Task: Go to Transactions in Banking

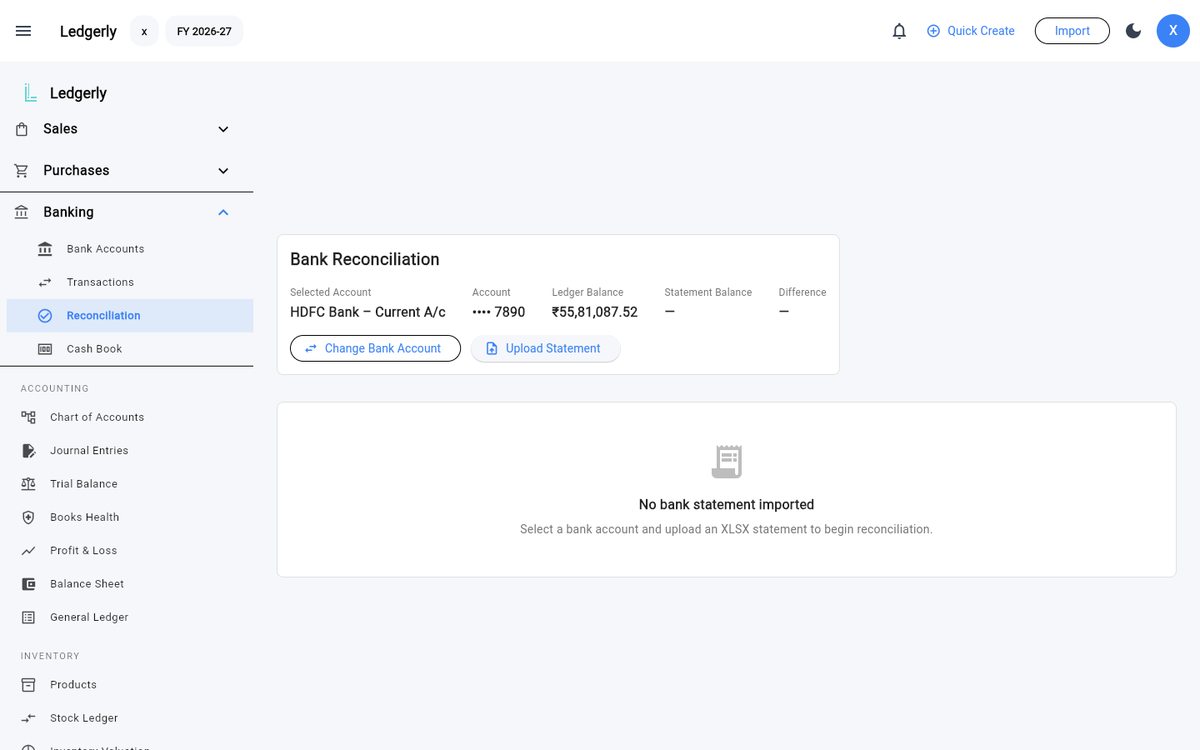Action: [130, 282]
